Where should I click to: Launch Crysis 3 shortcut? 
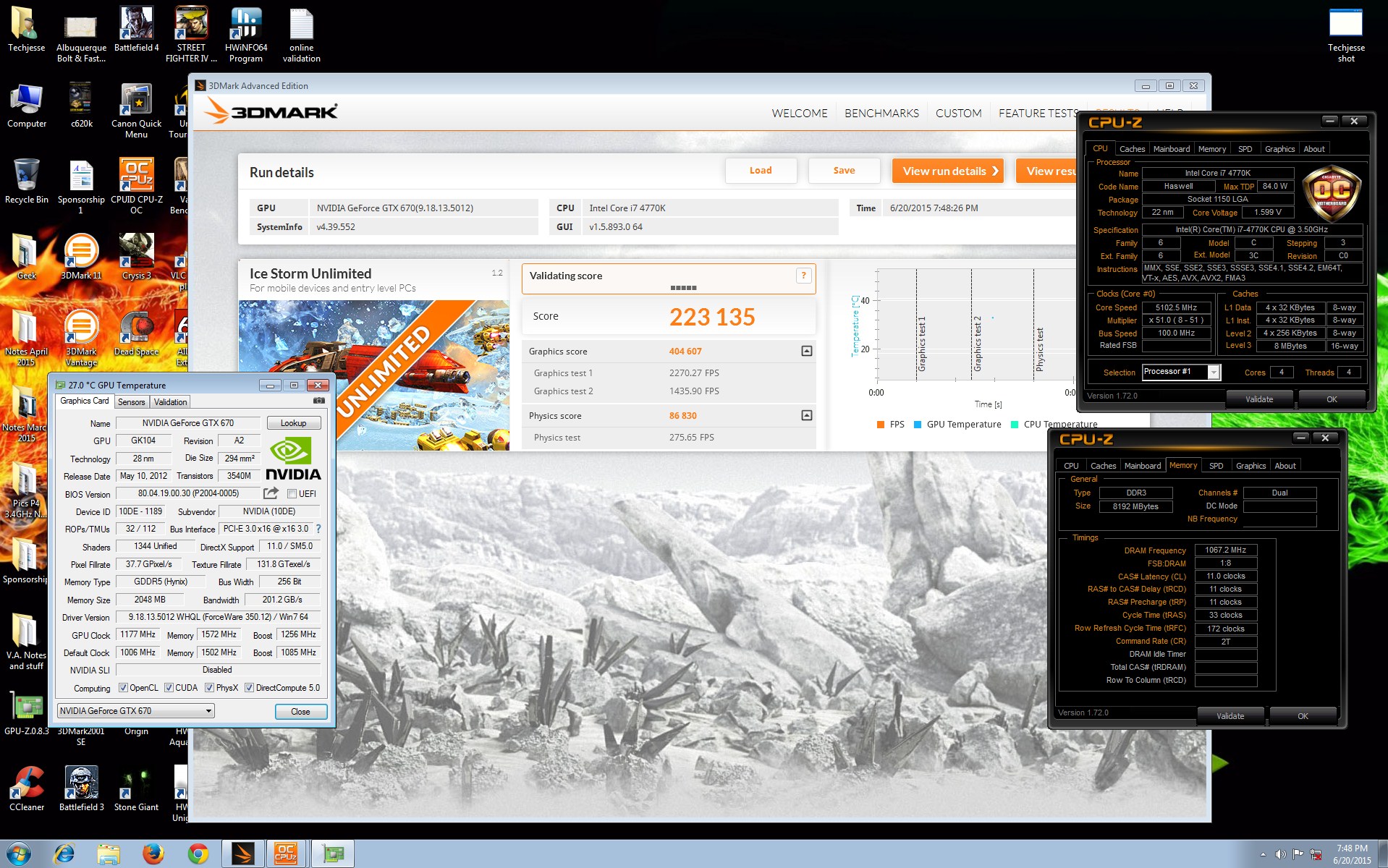coord(136,257)
